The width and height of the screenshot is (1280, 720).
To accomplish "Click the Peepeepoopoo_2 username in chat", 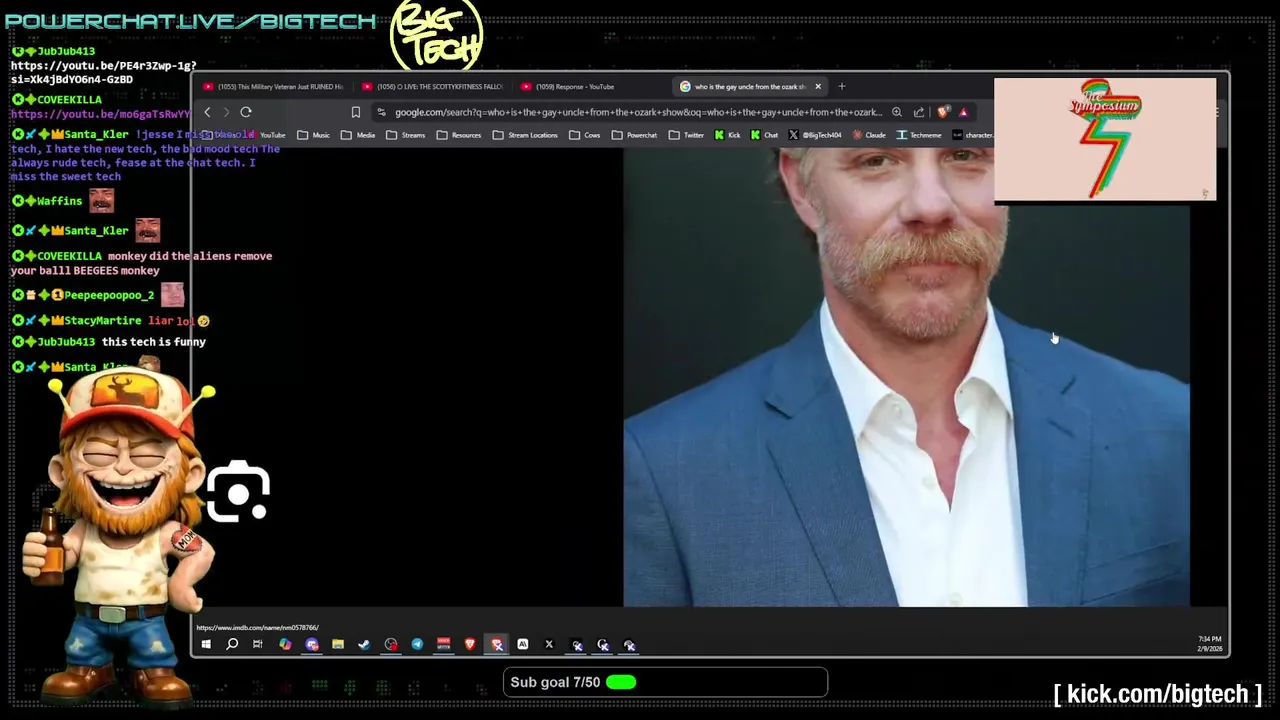I will coord(109,295).
